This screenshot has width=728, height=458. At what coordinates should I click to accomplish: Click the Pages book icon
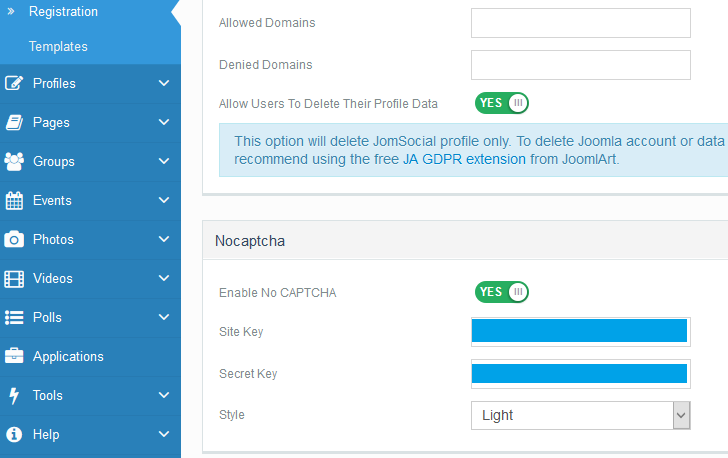point(15,123)
